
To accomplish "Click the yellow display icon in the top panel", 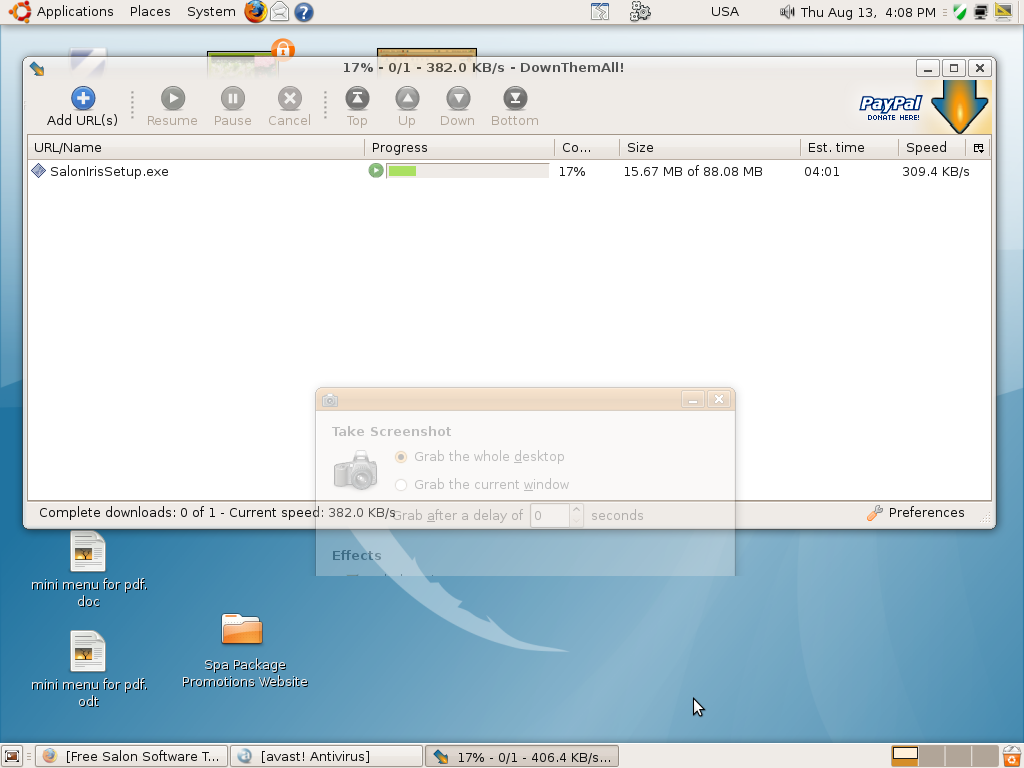I will 1003,12.
